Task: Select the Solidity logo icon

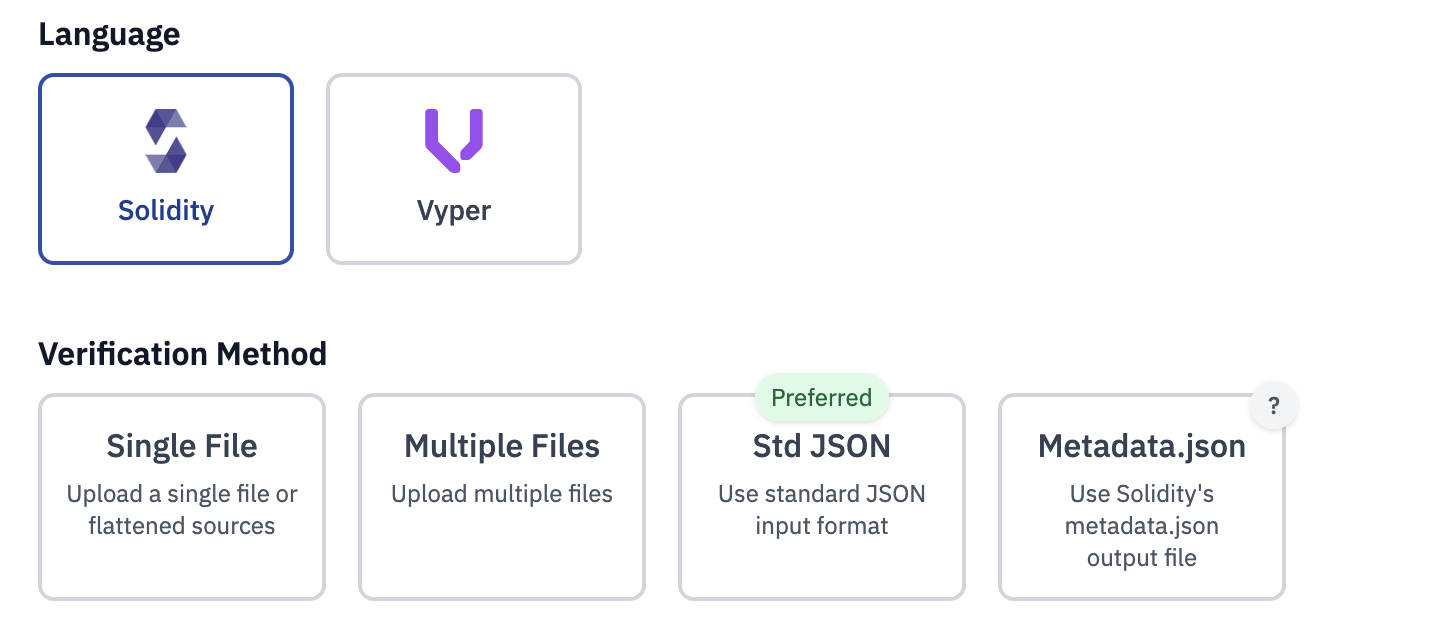Action: pos(165,140)
